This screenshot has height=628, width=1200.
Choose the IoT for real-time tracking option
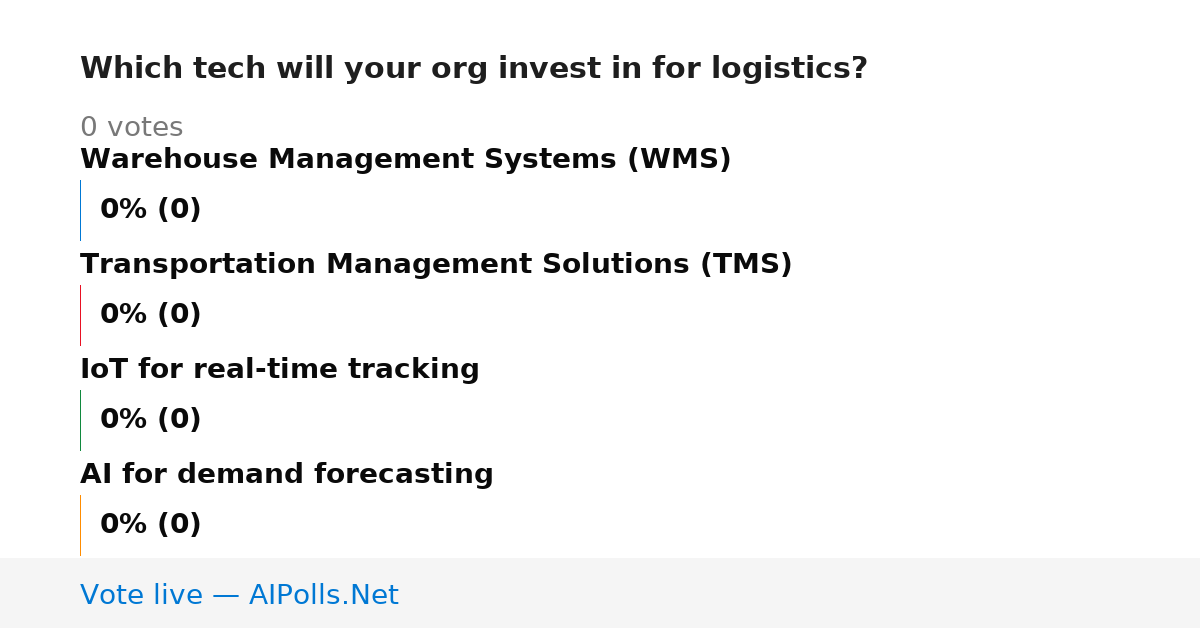pyautogui.click(x=280, y=370)
